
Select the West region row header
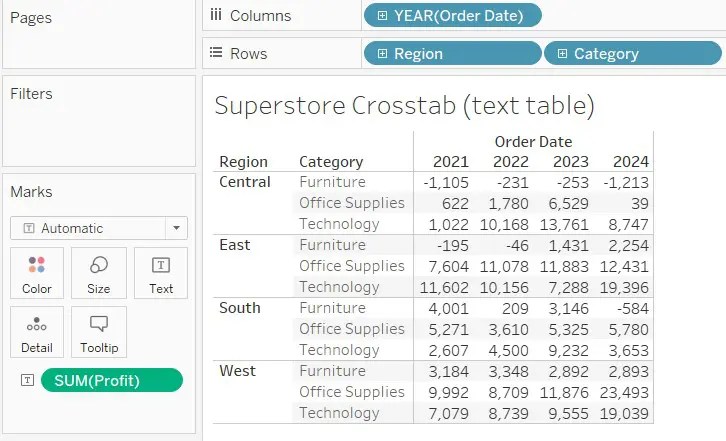[x=238, y=371]
